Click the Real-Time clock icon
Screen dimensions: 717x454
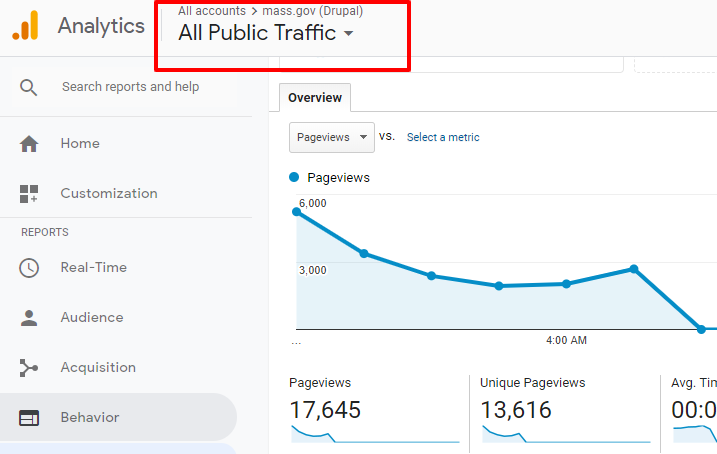(29, 268)
